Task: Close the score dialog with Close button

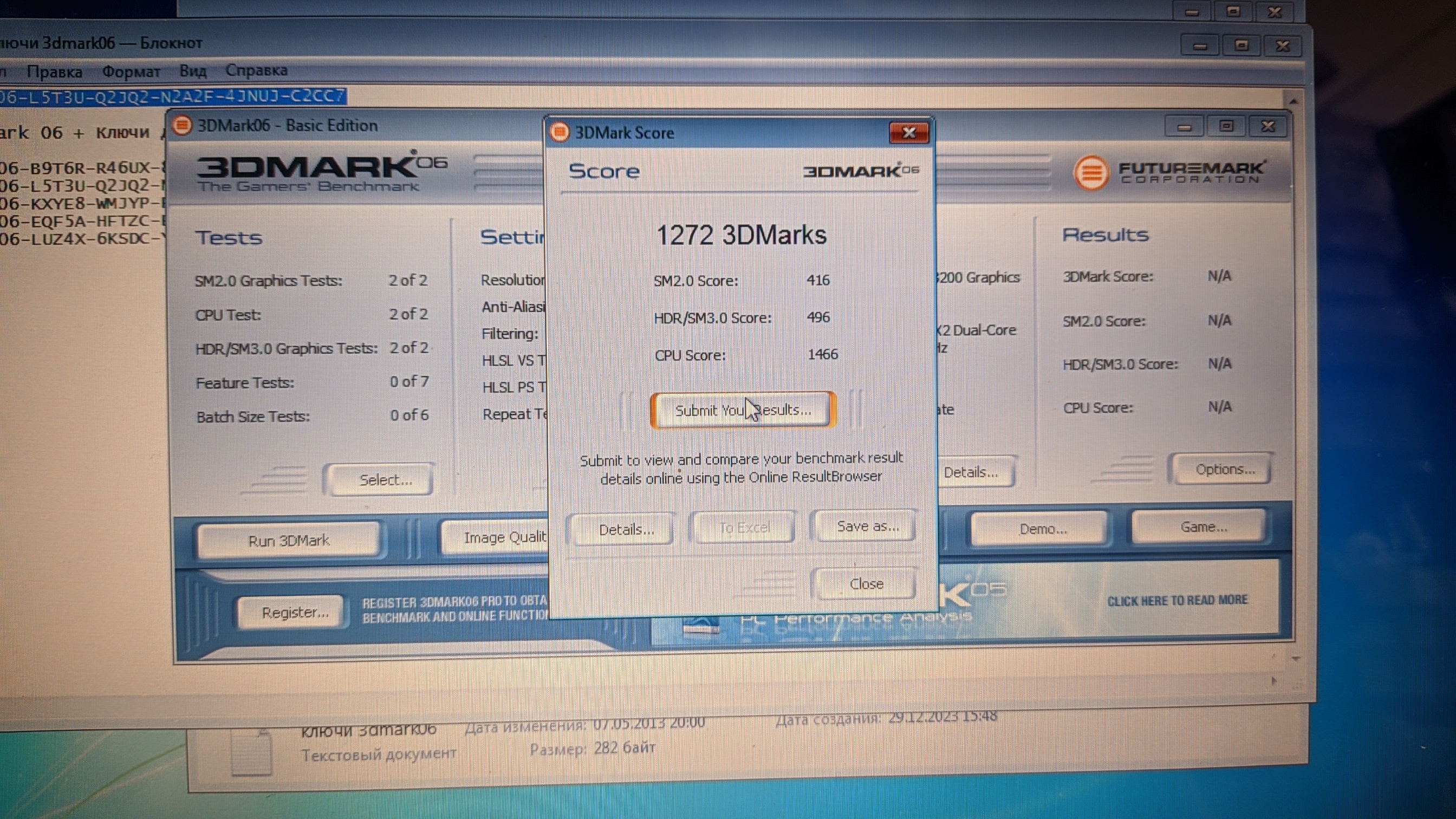Action: point(866,584)
